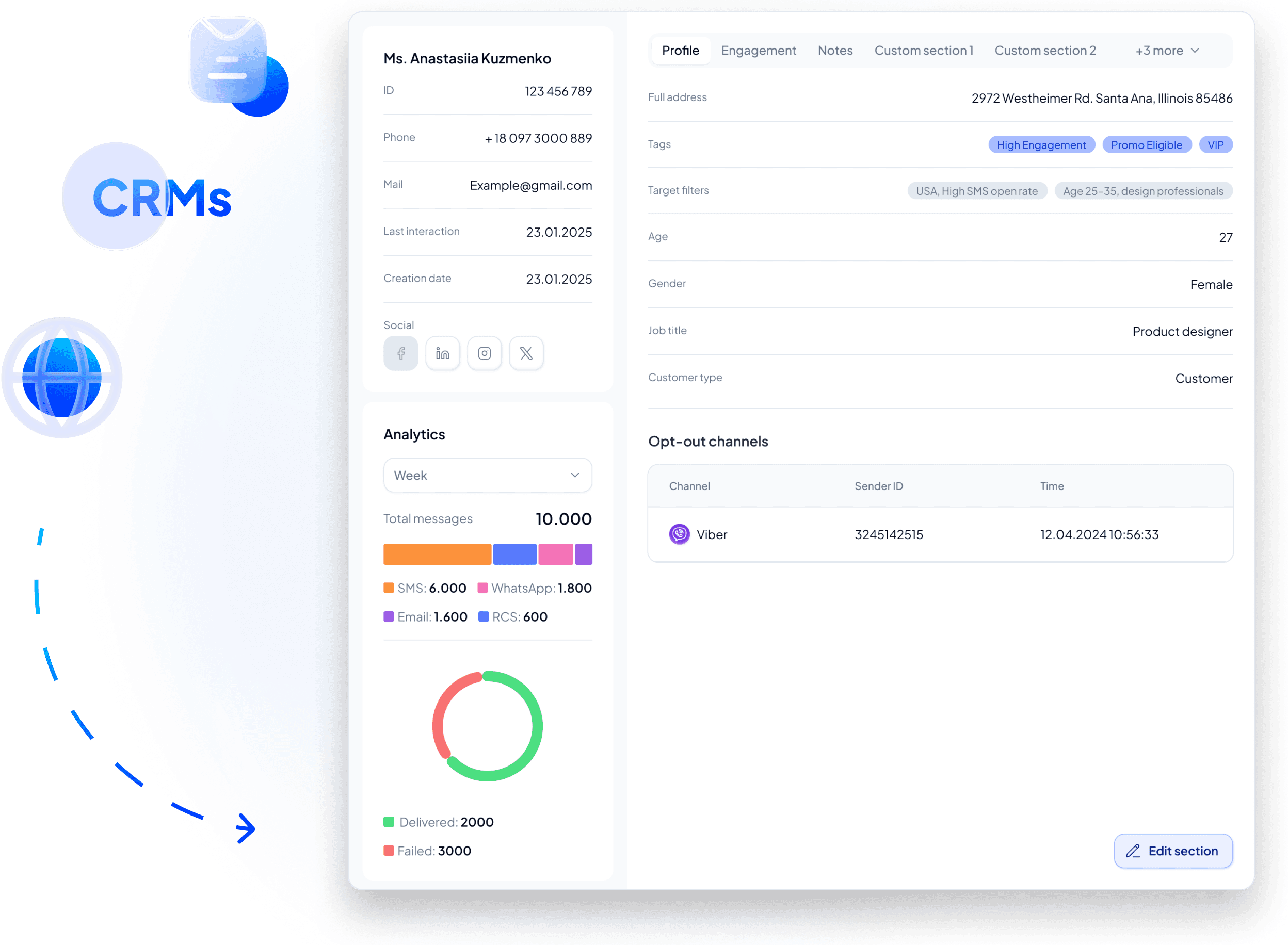
Task: Click the chevron in Week selector
Action: point(575,476)
